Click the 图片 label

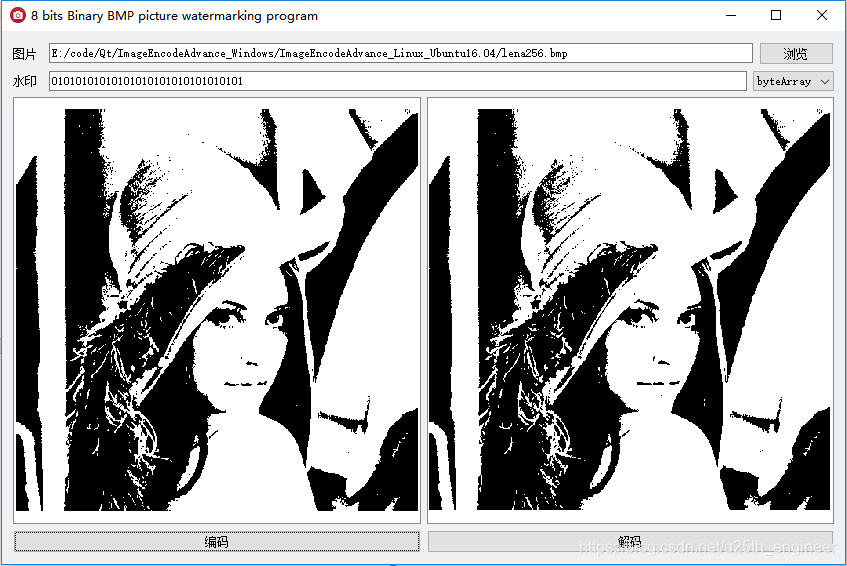pos(24,54)
